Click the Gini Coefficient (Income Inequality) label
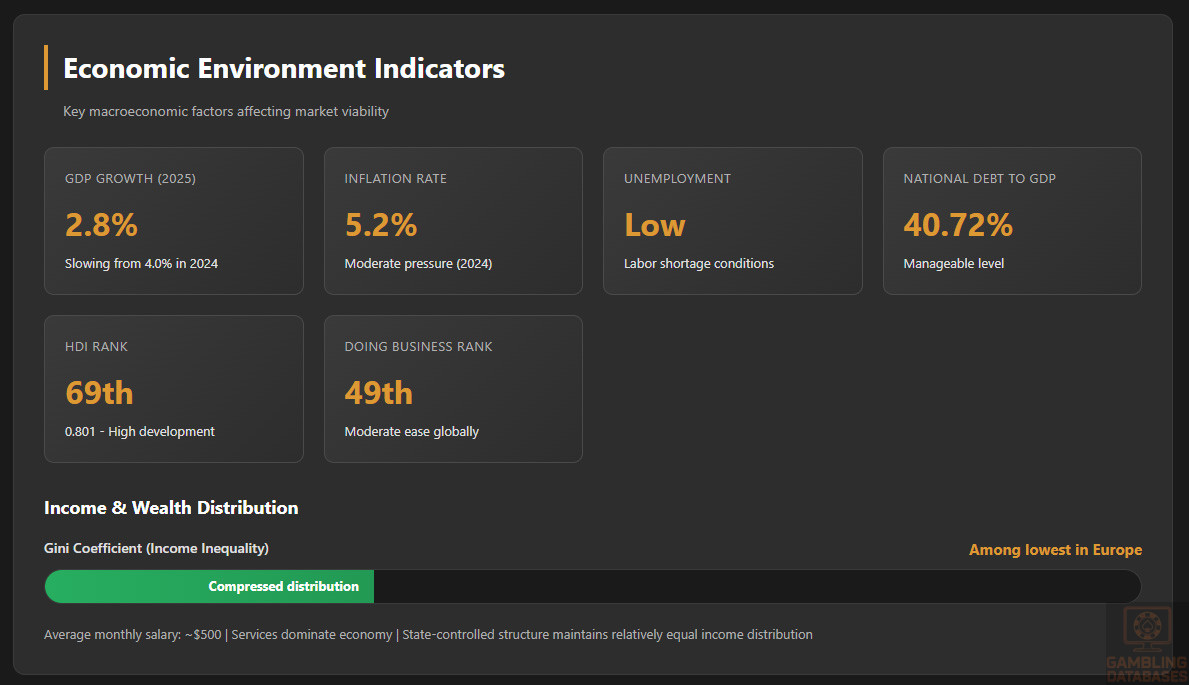 pos(156,548)
